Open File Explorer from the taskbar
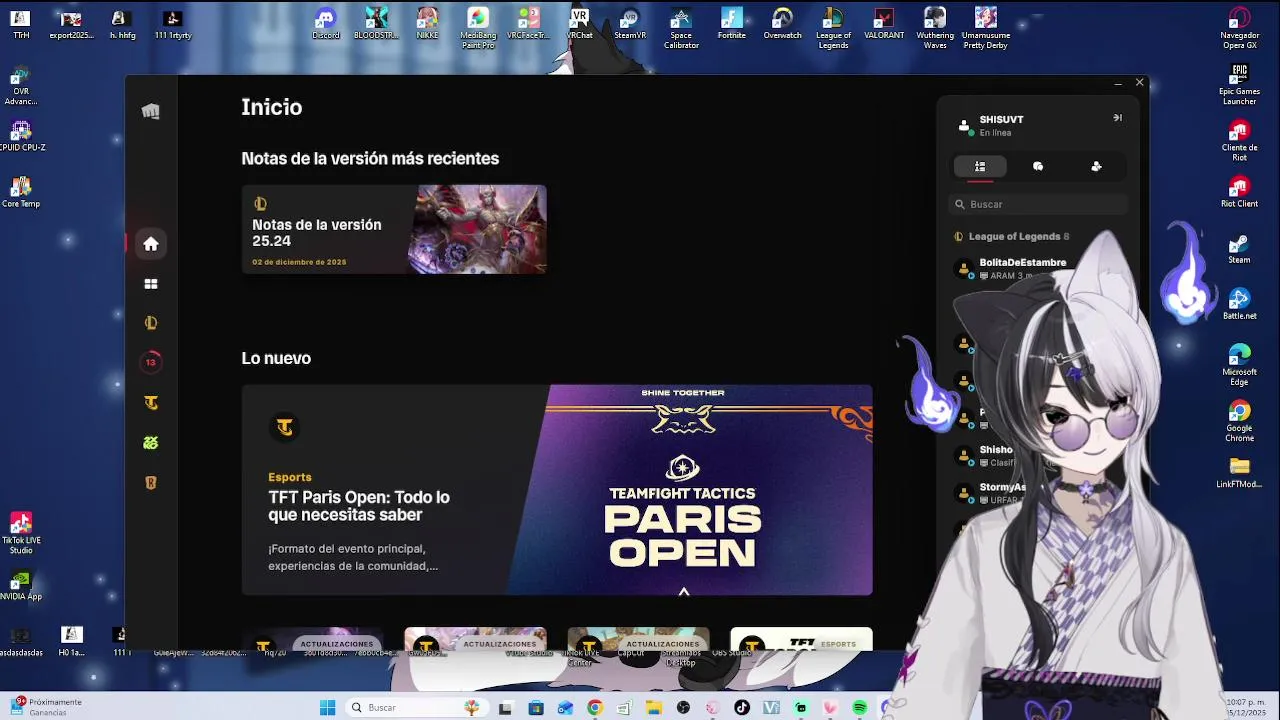The width and height of the screenshot is (1280, 720). (x=654, y=707)
